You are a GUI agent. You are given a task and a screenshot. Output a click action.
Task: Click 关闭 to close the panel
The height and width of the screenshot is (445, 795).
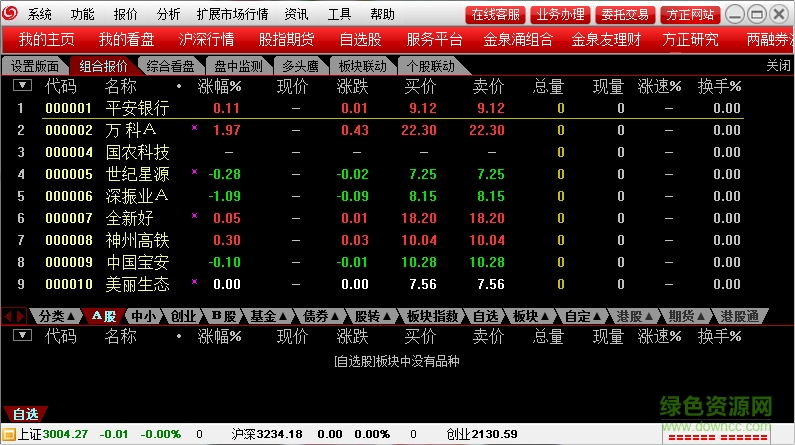[778, 66]
